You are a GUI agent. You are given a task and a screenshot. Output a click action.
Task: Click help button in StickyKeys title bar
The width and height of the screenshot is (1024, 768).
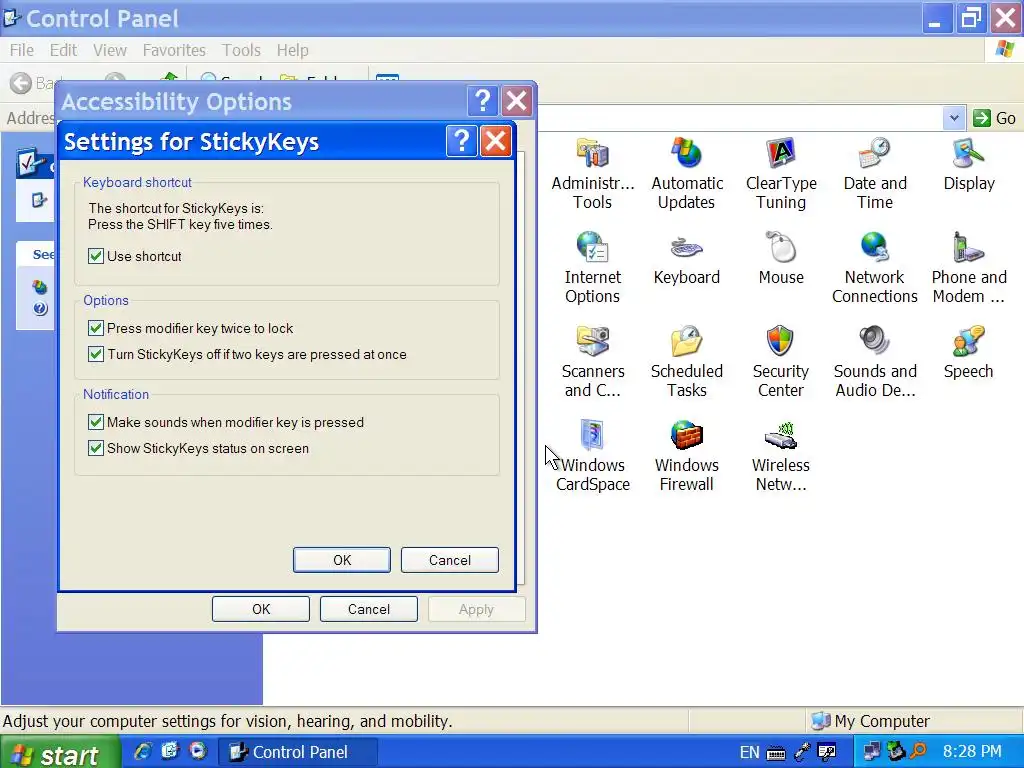click(461, 141)
